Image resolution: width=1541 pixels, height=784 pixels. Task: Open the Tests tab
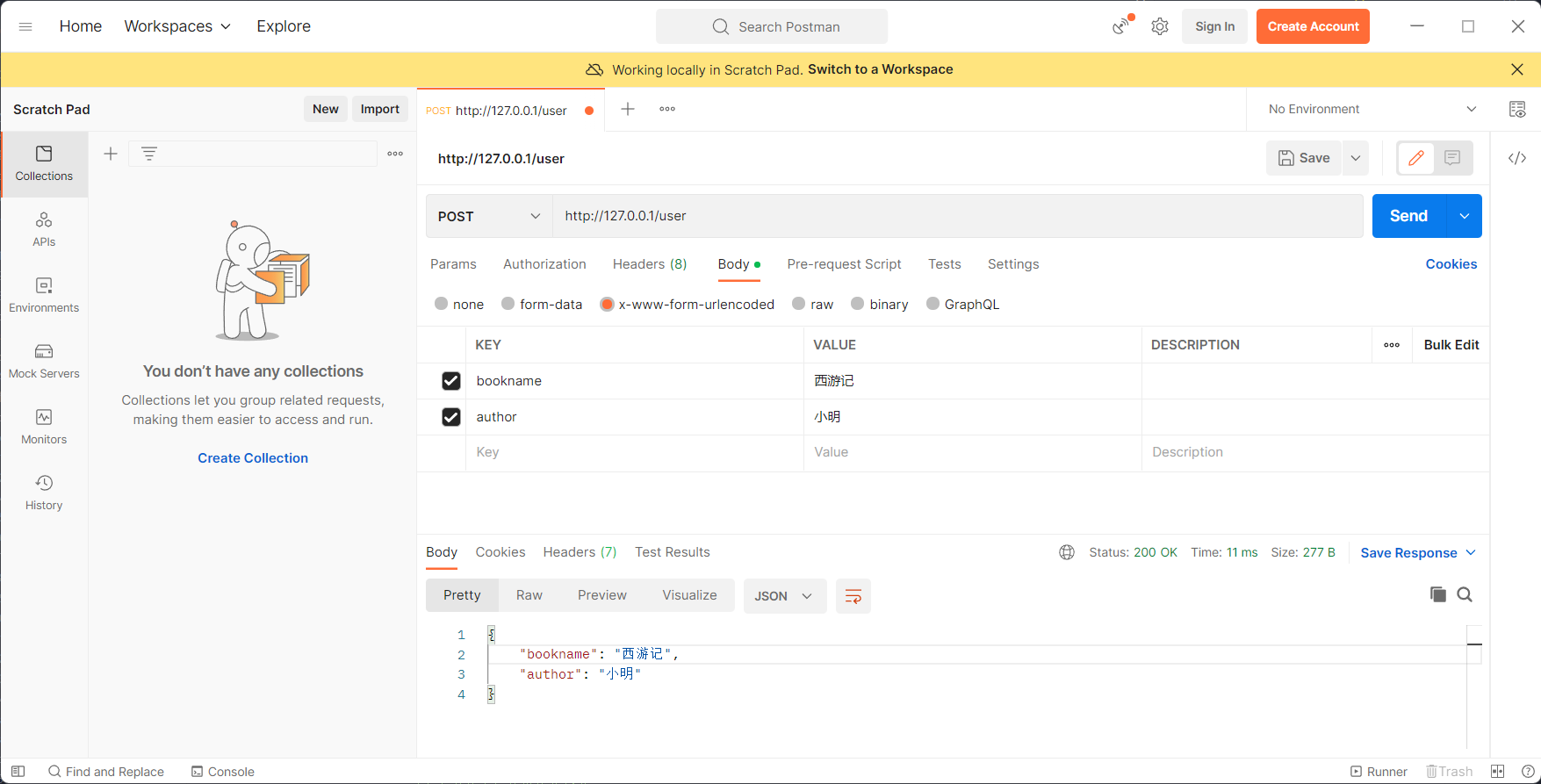click(x=945, y=264)
